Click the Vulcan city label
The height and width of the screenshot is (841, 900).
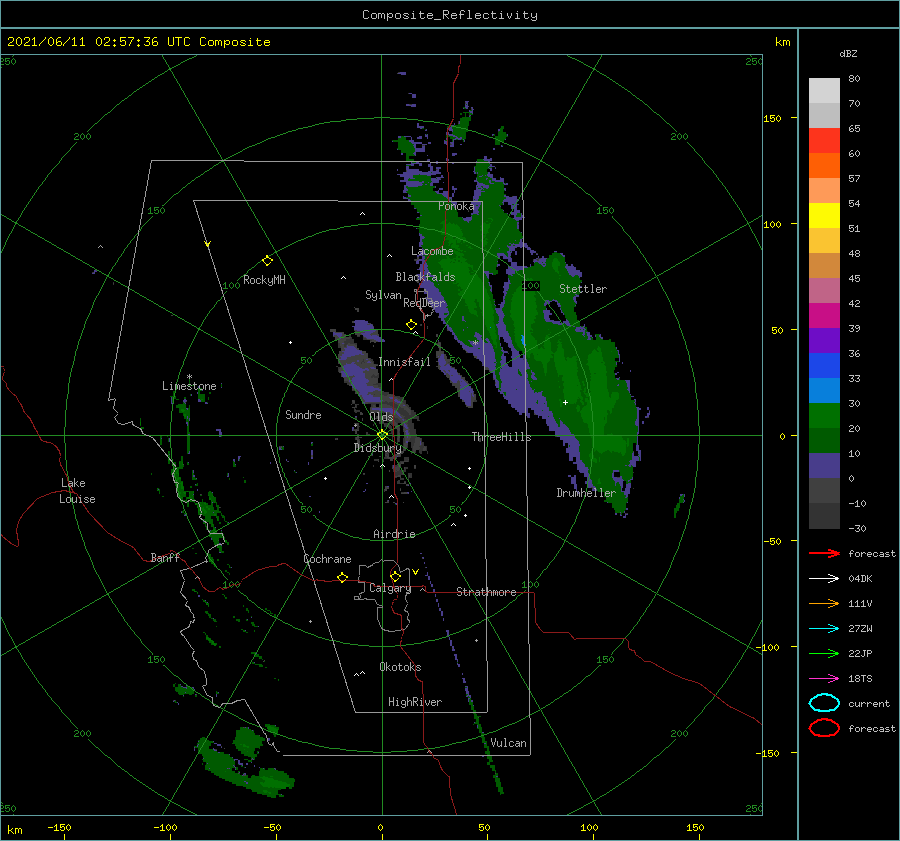point(508,743)
